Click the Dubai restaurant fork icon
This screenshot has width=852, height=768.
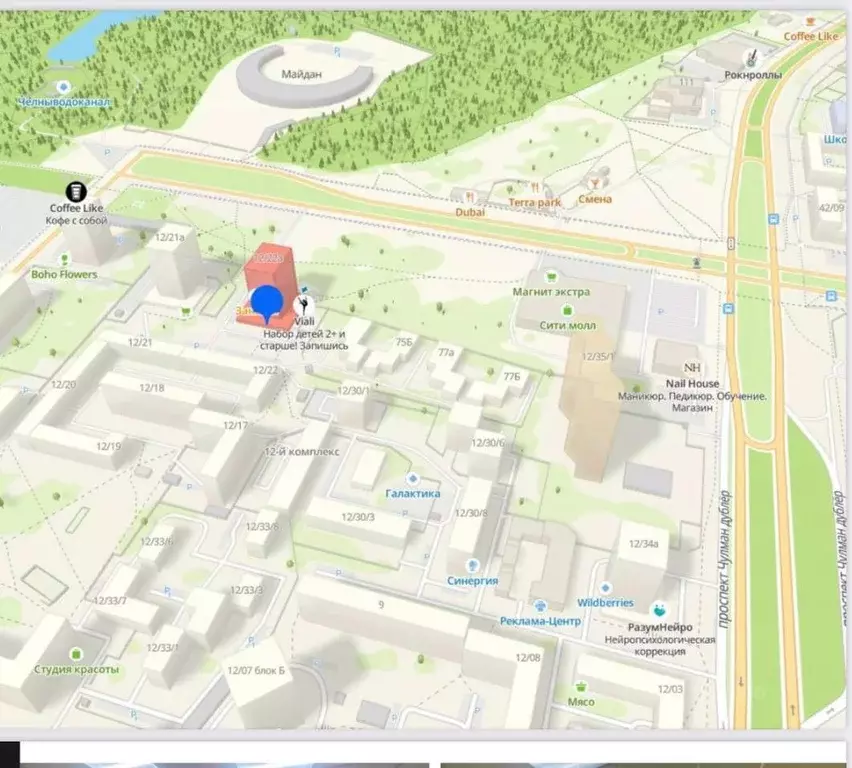point(469,198)
